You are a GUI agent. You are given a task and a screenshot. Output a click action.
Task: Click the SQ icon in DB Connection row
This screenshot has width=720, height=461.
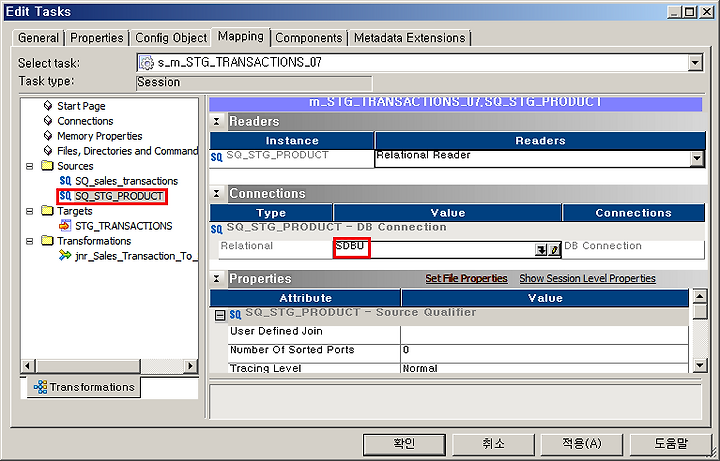click(x=217, y=229)
